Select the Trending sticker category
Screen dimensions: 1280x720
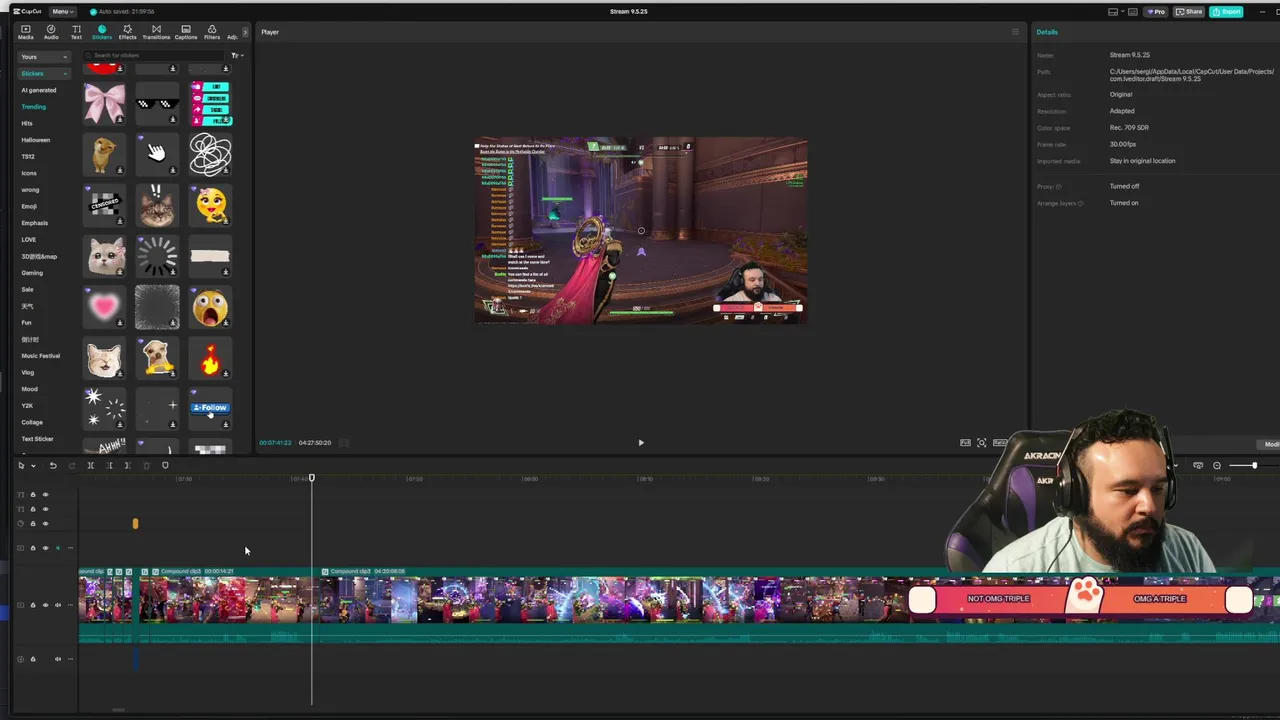pyautogui.click(x=34, y=107)
